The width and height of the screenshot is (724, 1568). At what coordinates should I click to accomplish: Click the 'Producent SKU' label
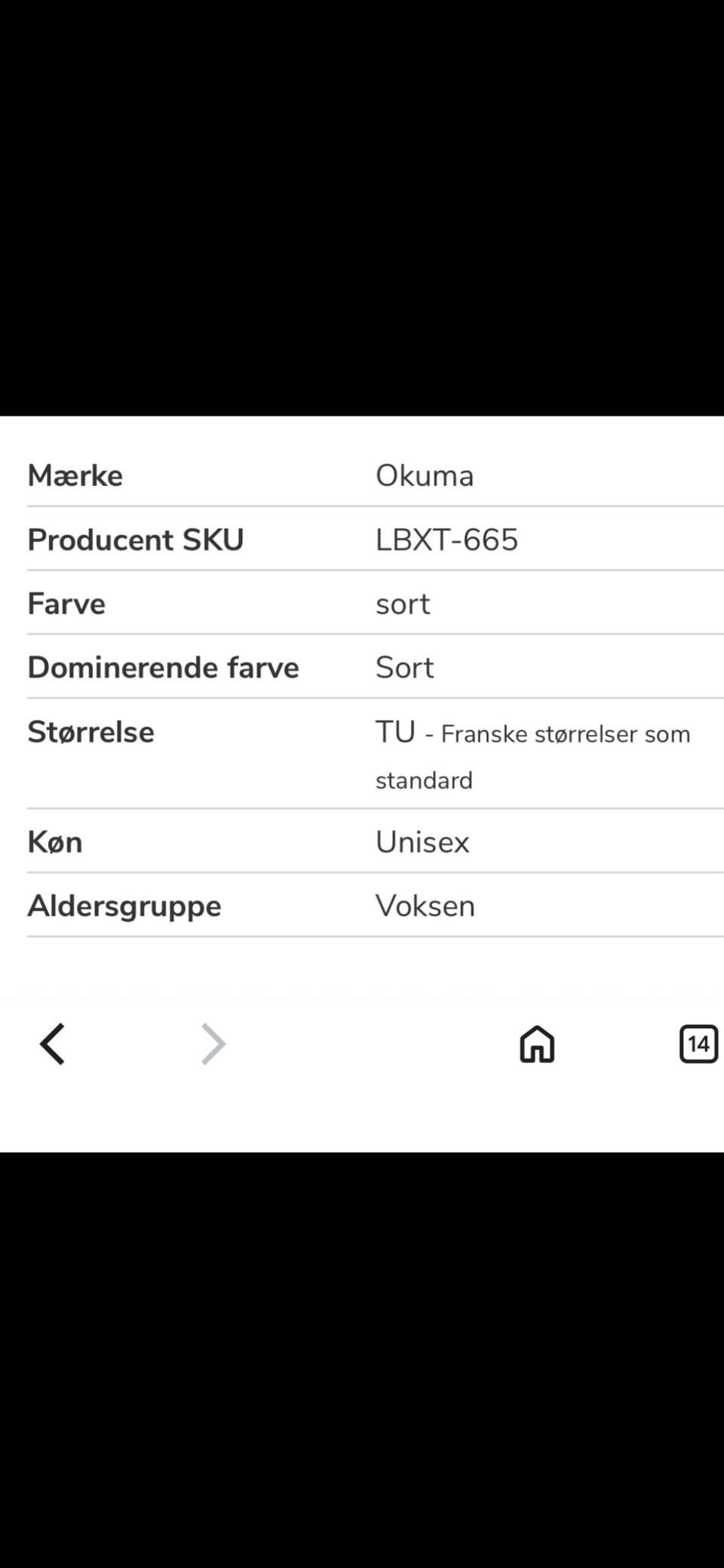click(x=136, y=540)
